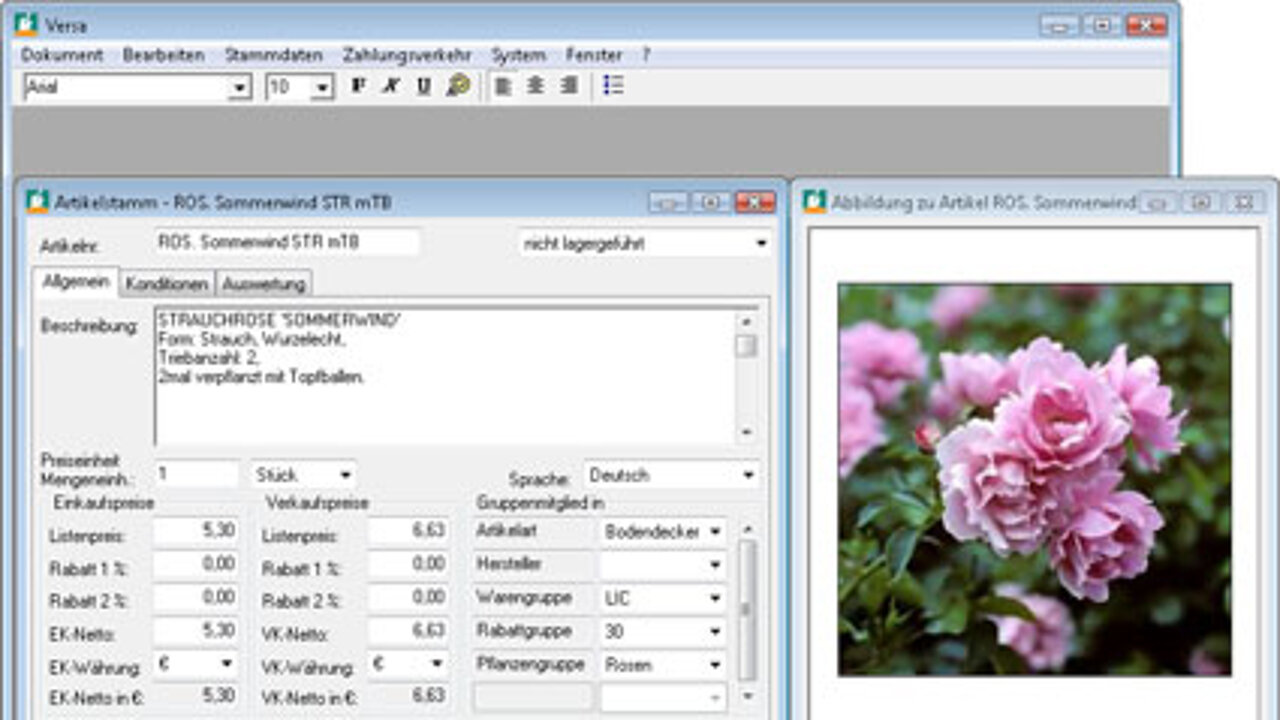Toggle italic formatting in the toolbar
The image size is (1280, 720).
tap(391, 86)
